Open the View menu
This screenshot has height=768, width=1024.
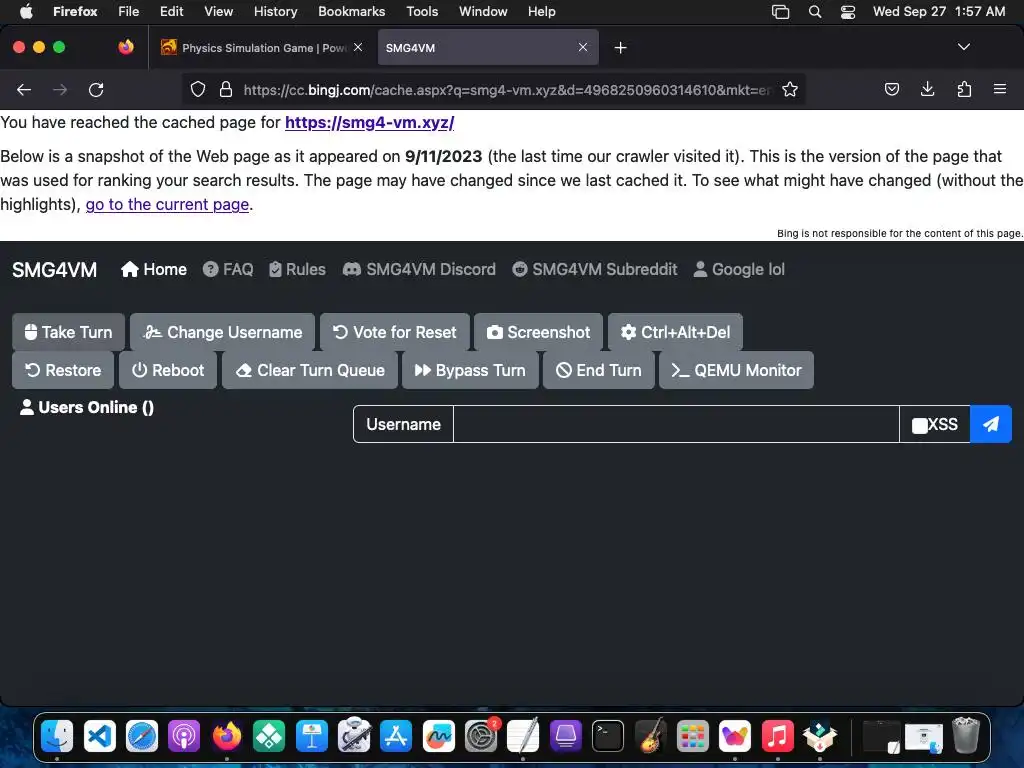click(x=218, y=11)
